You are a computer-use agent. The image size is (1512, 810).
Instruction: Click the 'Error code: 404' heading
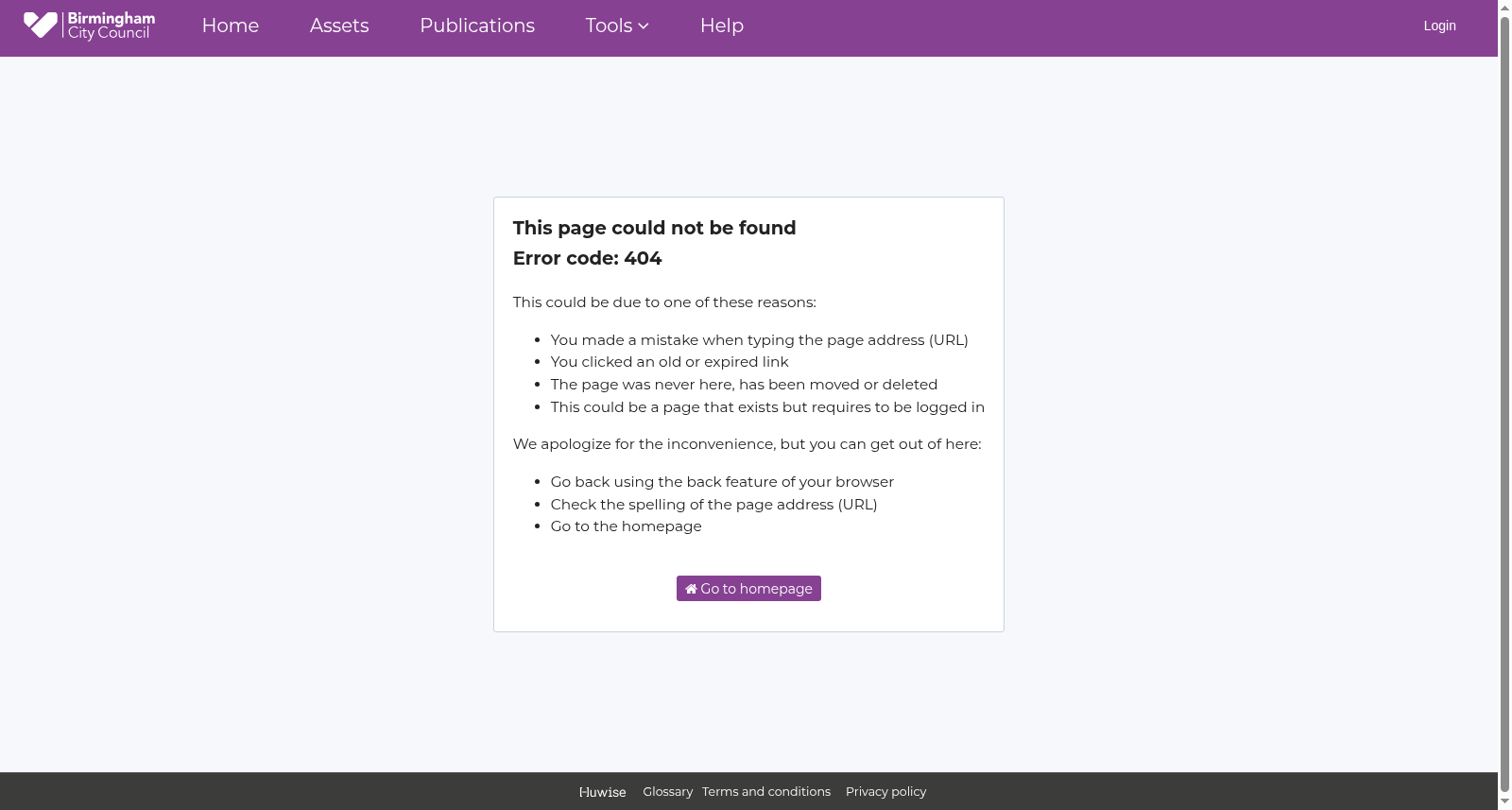[x=587, y=258]
